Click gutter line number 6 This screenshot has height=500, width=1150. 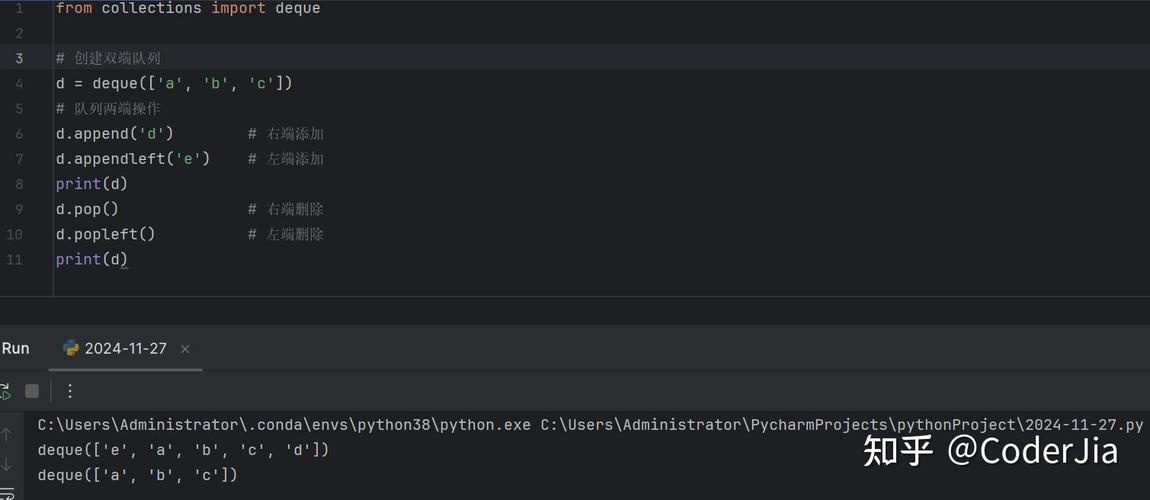18,134
